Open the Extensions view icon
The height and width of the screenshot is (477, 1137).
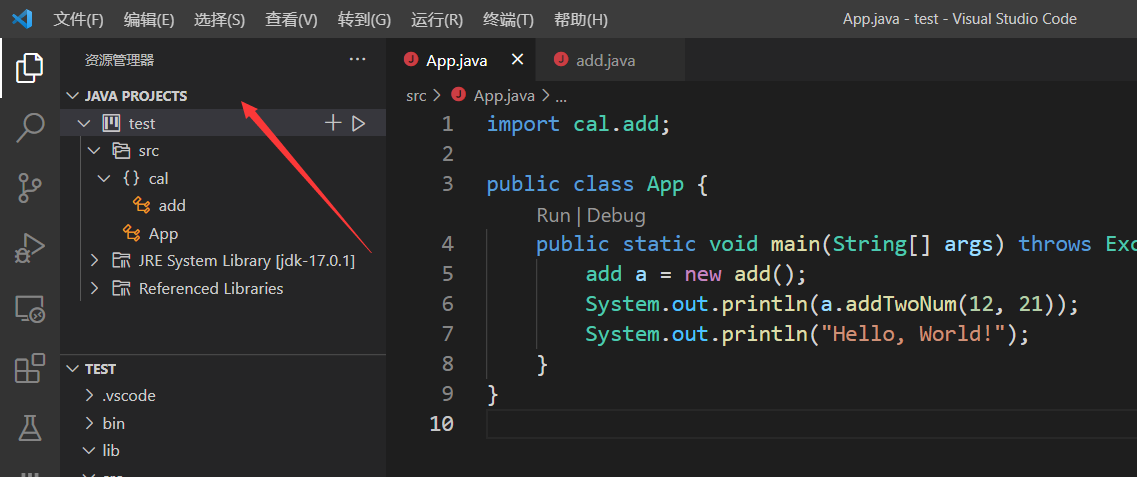[30, 369]
